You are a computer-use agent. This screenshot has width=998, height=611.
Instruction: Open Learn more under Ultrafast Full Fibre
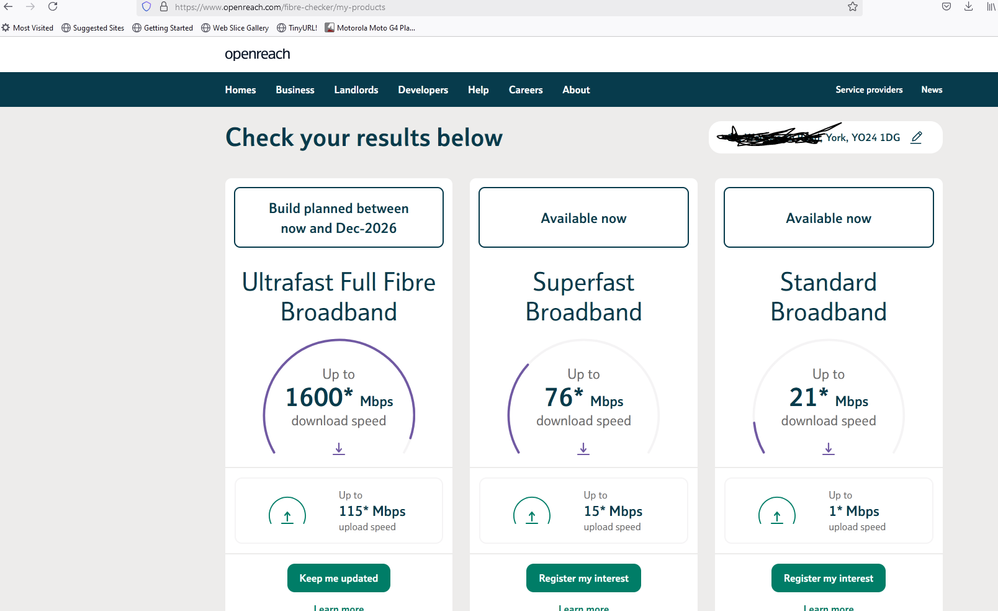pyautogui.click(x=338, y=606)
